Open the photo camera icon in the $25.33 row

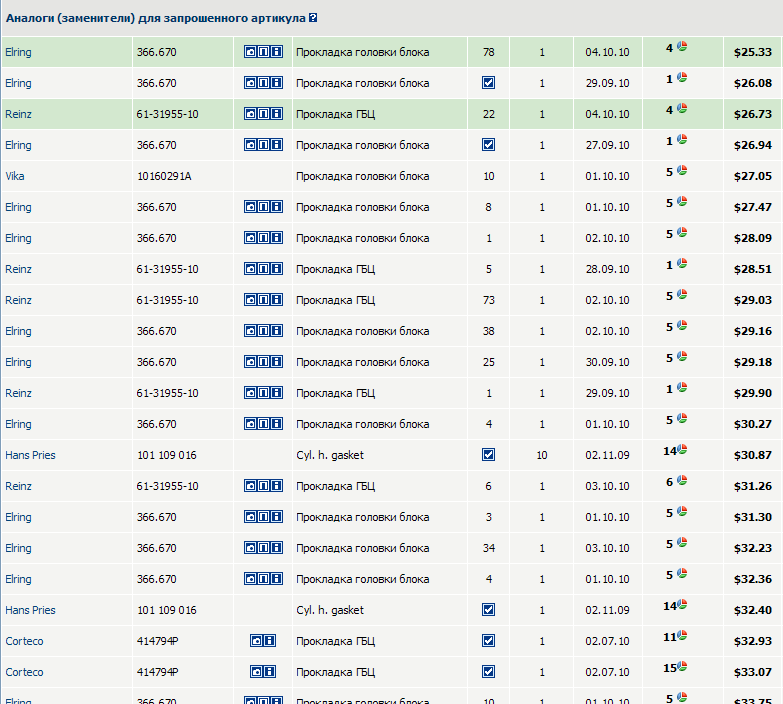(250, 52)
